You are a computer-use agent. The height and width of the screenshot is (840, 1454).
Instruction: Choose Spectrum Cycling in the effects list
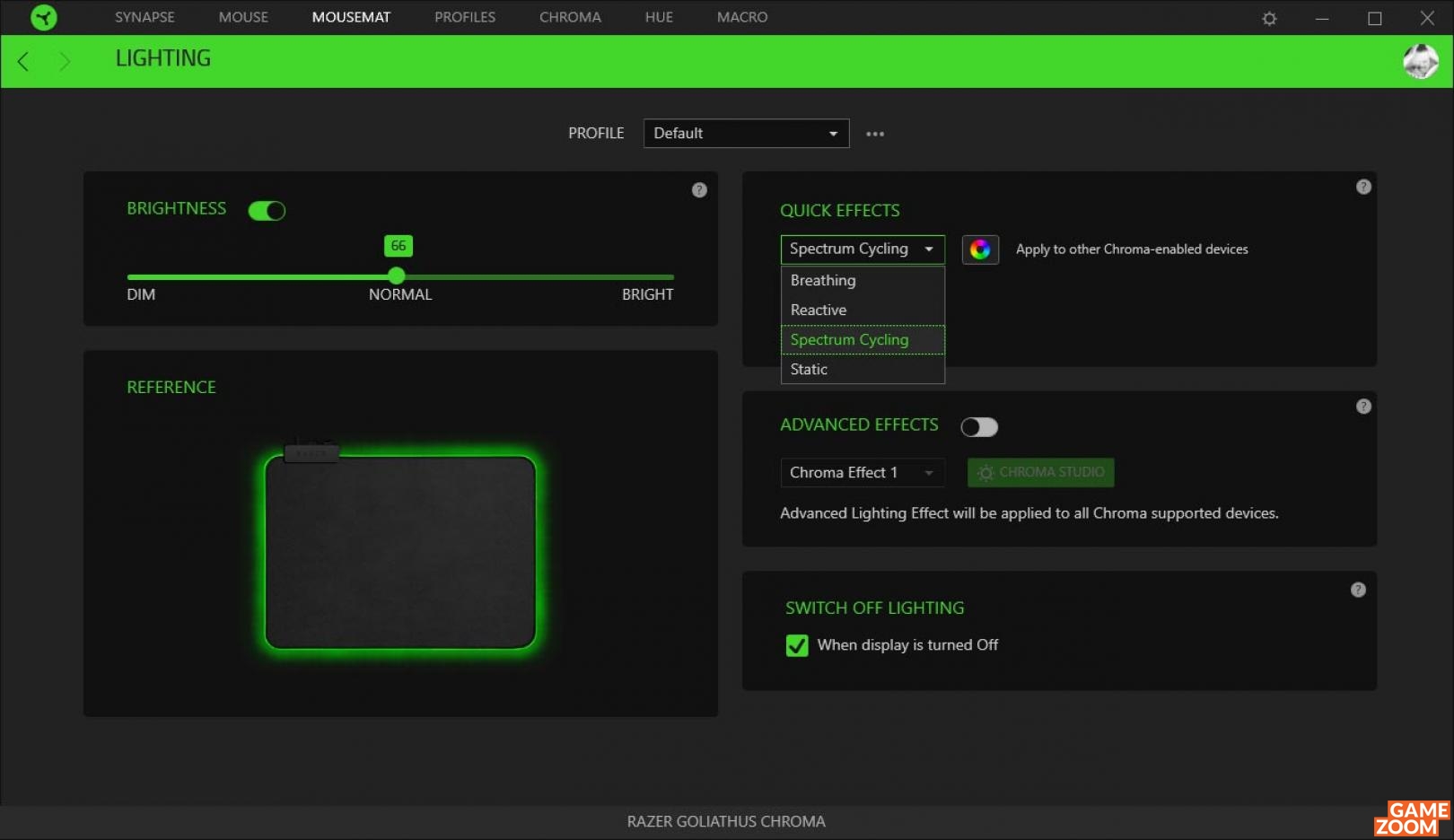click(863, 340)
